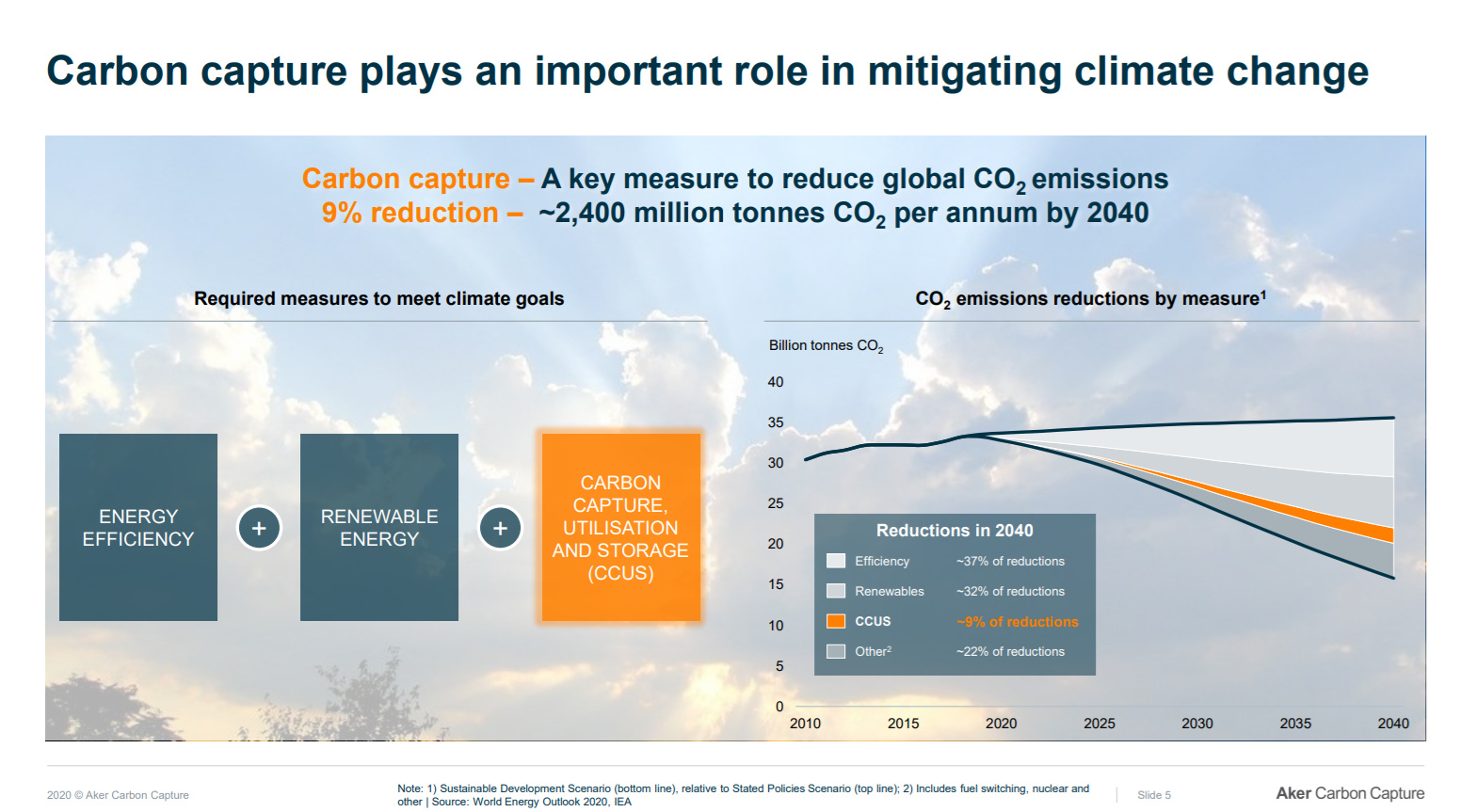Click the 'Reductions in 2040' legend heading

(x=954, y=531)
